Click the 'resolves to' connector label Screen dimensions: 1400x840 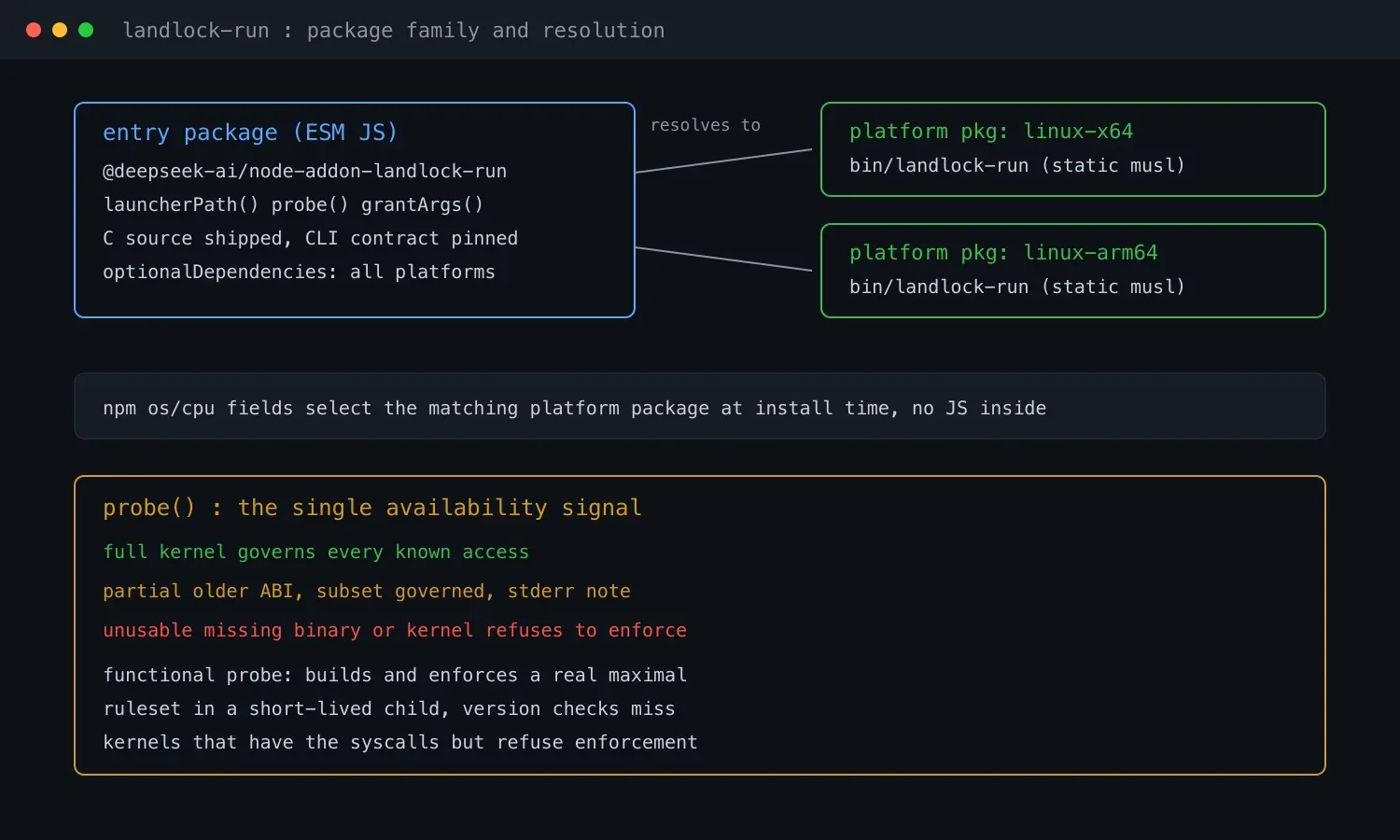click(x=706, y=125)
